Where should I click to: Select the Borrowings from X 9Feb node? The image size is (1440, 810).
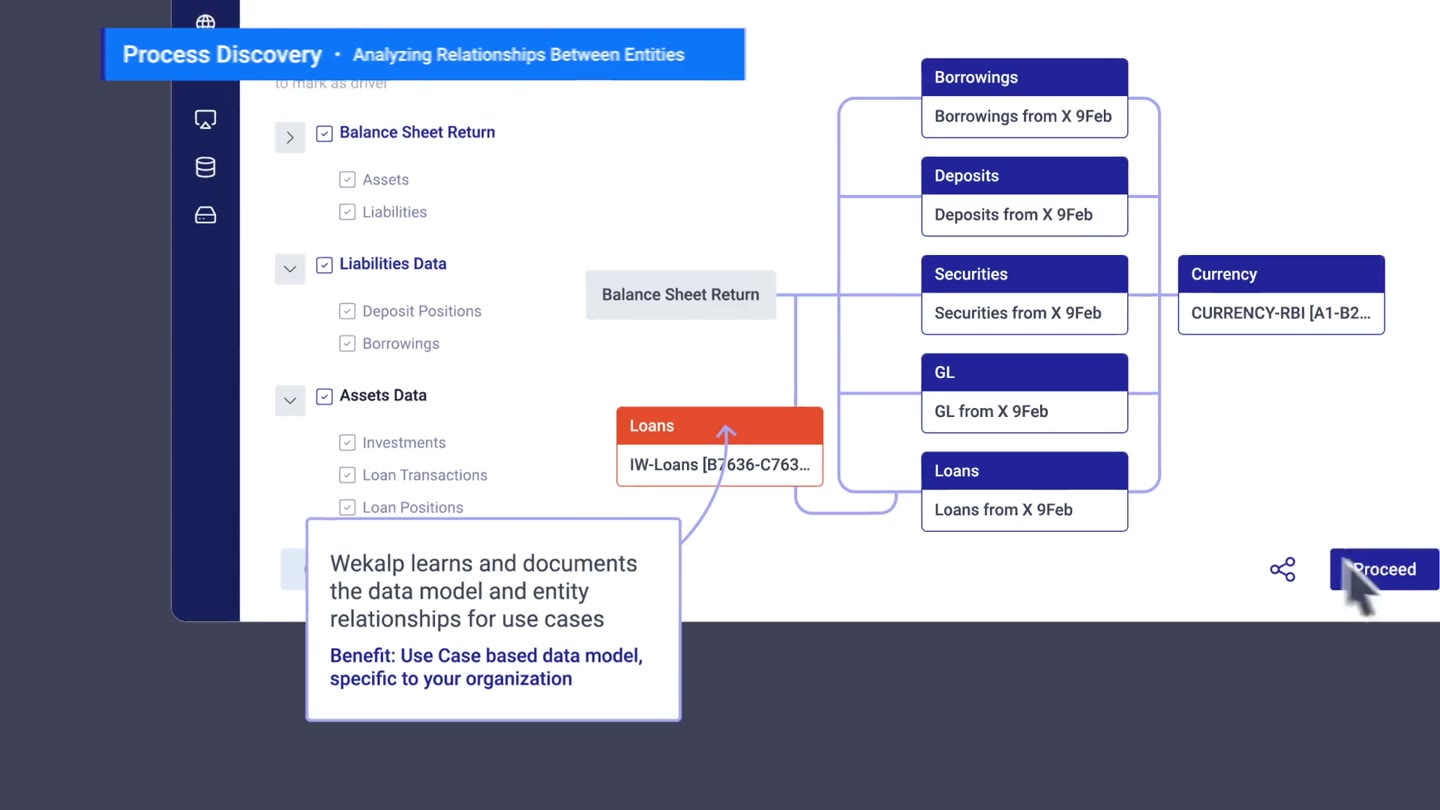point(1024,97)
